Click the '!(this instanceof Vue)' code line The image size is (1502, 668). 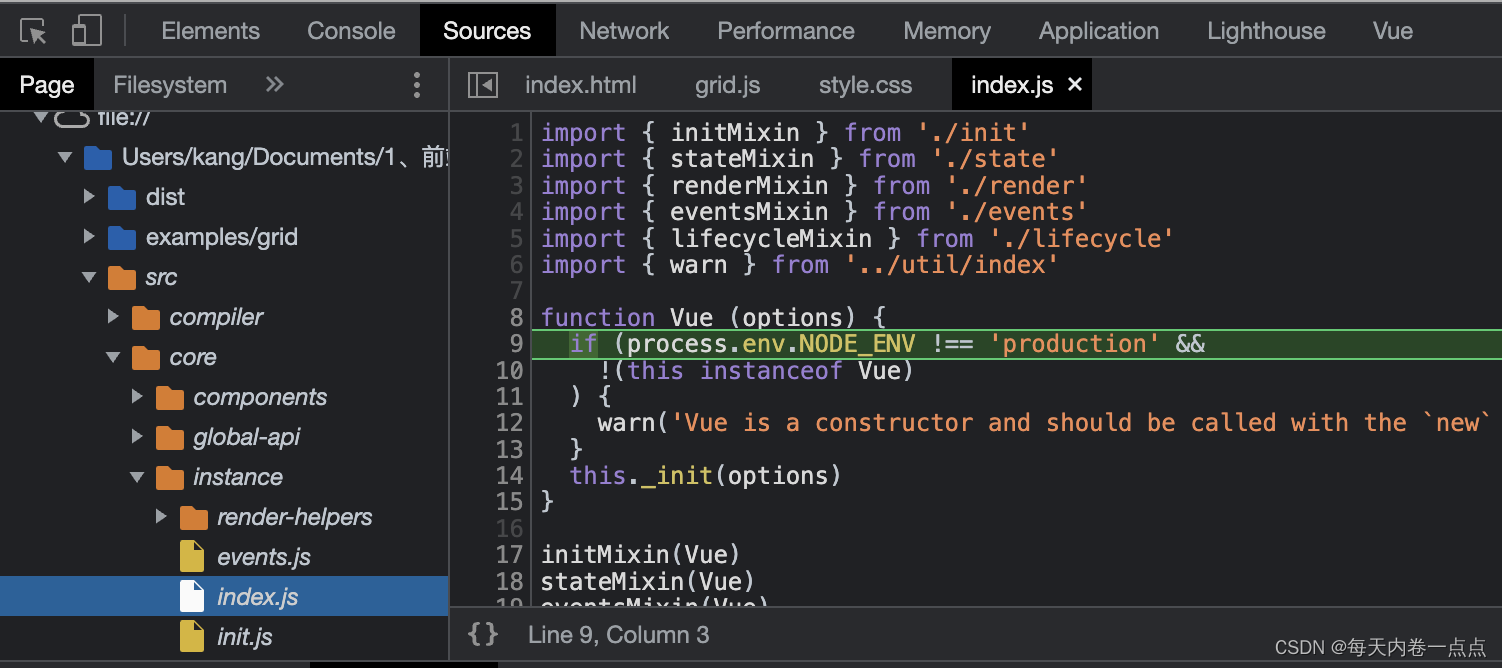[757, 371]
